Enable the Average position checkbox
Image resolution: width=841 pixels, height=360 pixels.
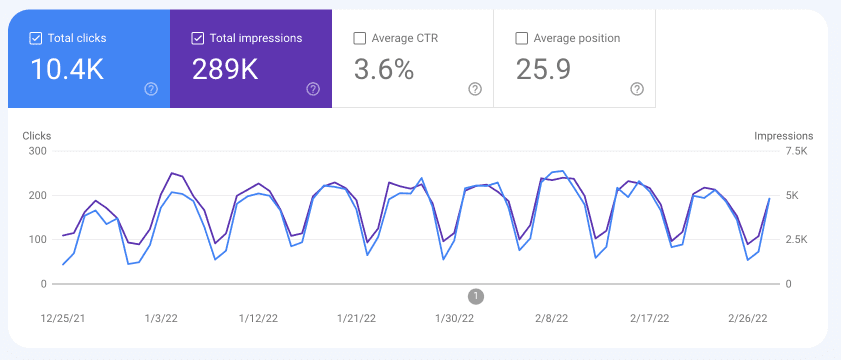coord(521,39)
